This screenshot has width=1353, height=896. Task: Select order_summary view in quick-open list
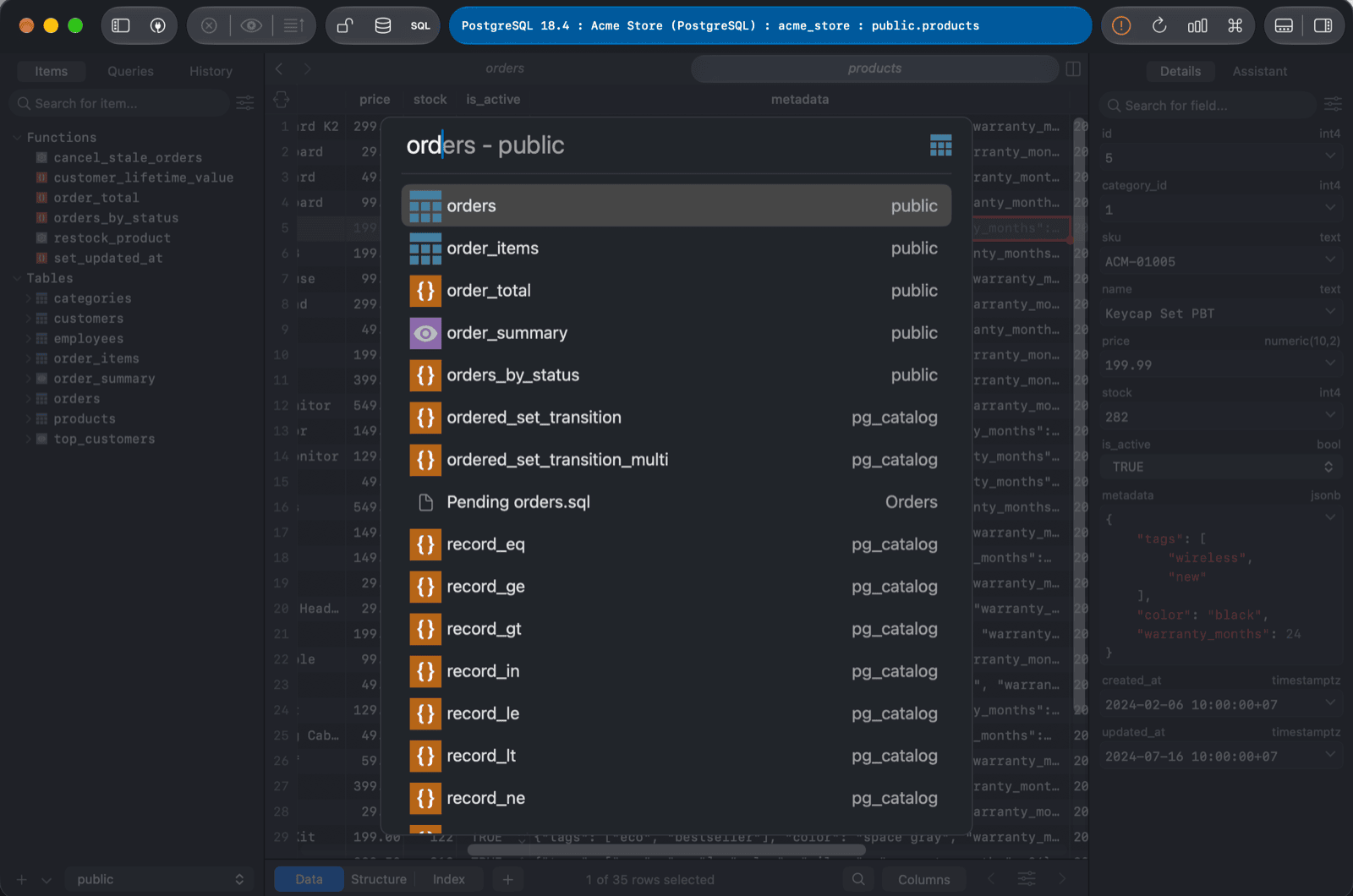pos(676,332)
